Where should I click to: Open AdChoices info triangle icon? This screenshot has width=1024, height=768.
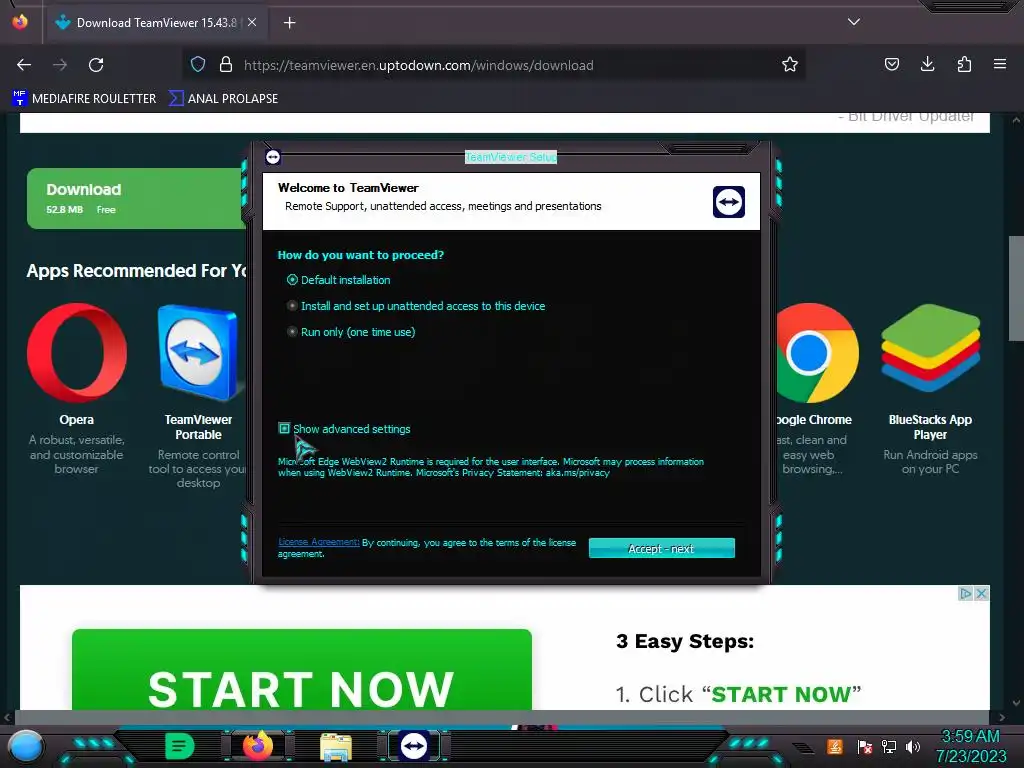coord(965,593)
